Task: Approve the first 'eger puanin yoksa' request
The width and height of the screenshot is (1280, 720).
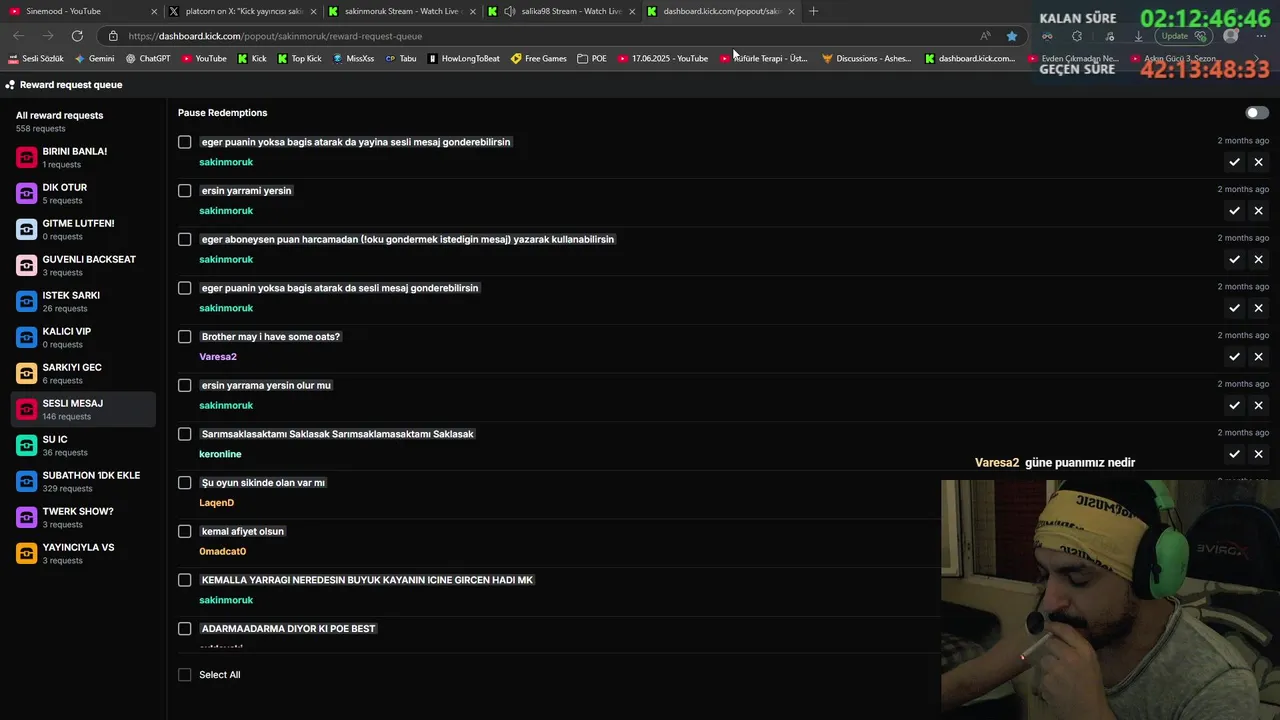Action: point(1234,162)
